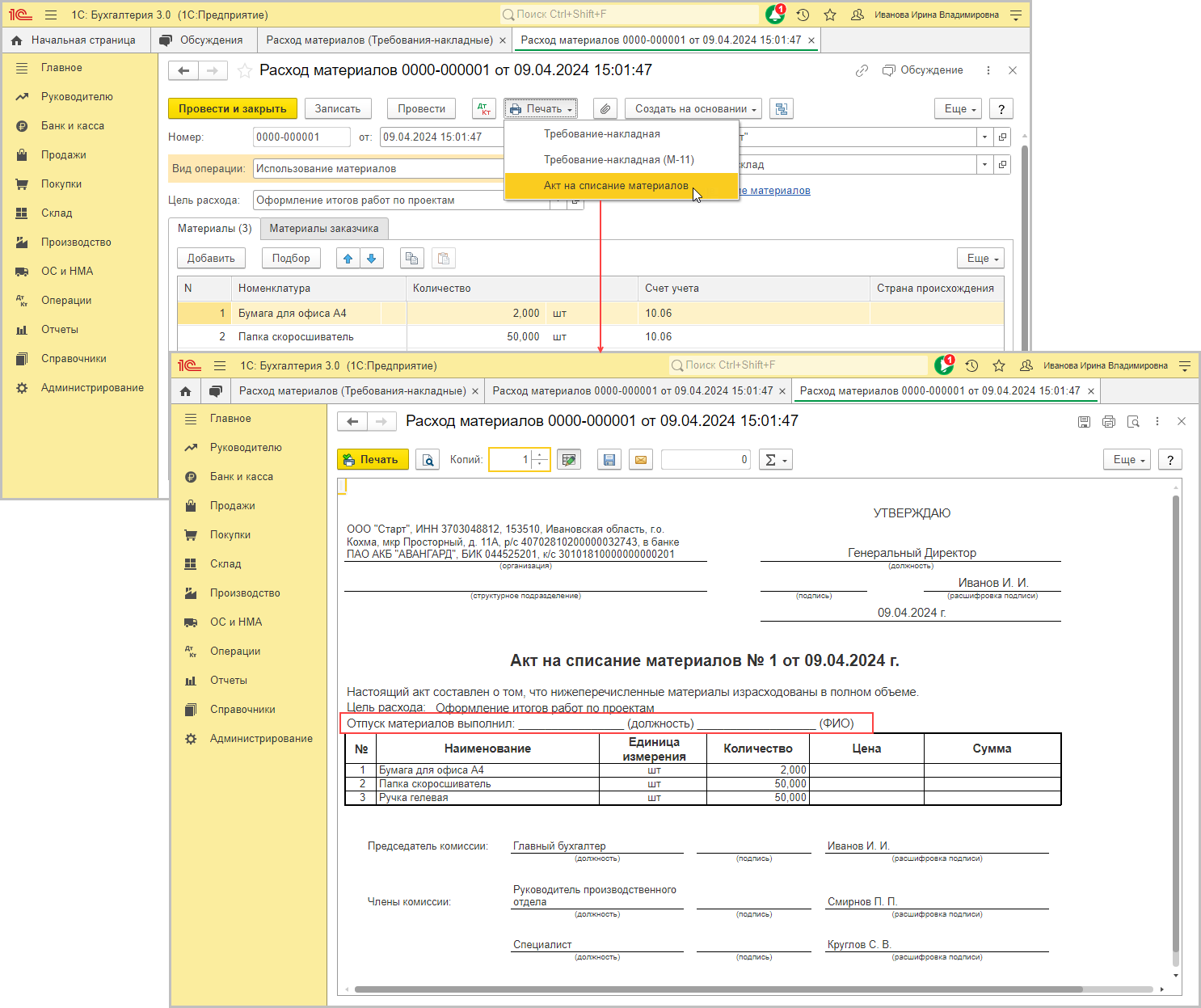
Task: Add document to favorites with the star beside title
Action: [244, 71]
